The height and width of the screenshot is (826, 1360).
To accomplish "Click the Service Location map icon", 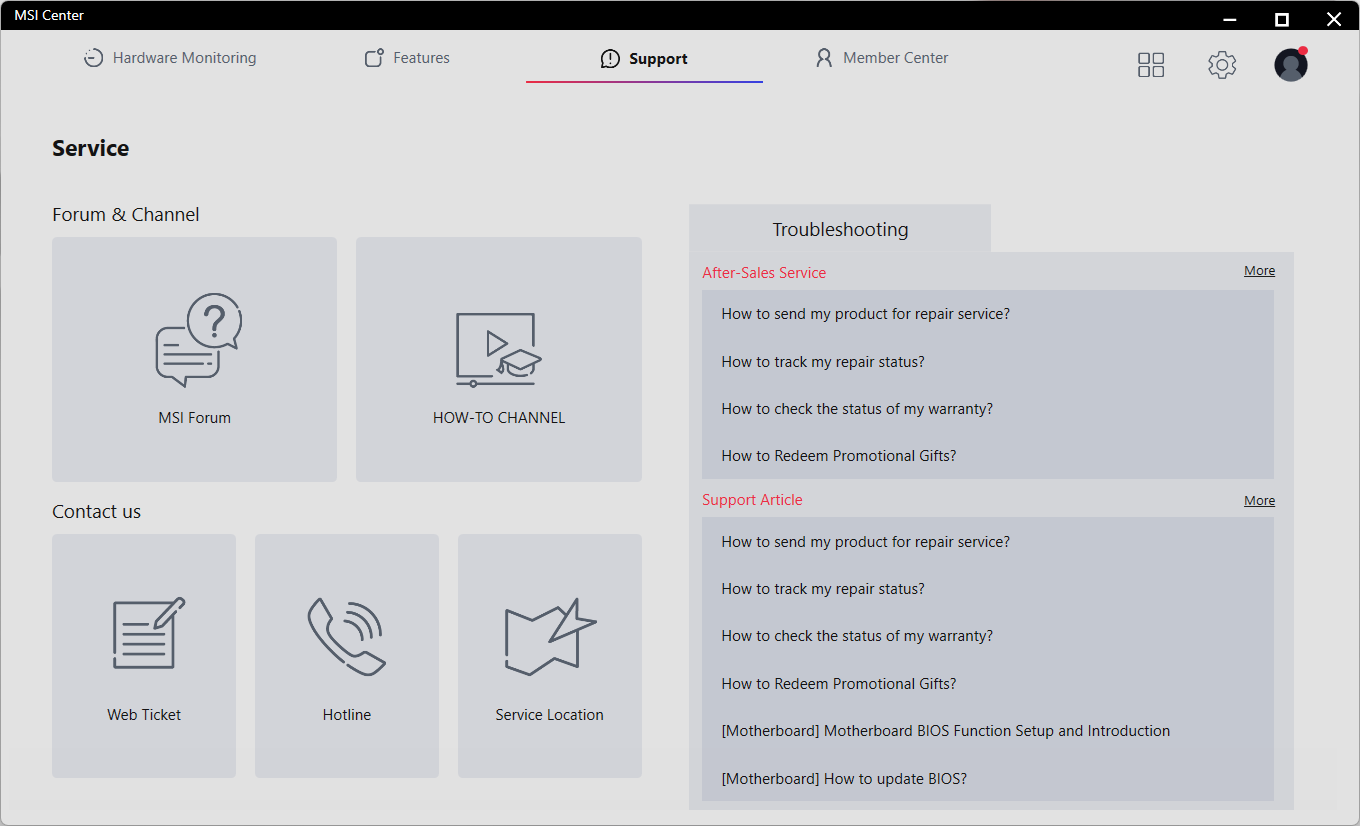I will [550, 636].
